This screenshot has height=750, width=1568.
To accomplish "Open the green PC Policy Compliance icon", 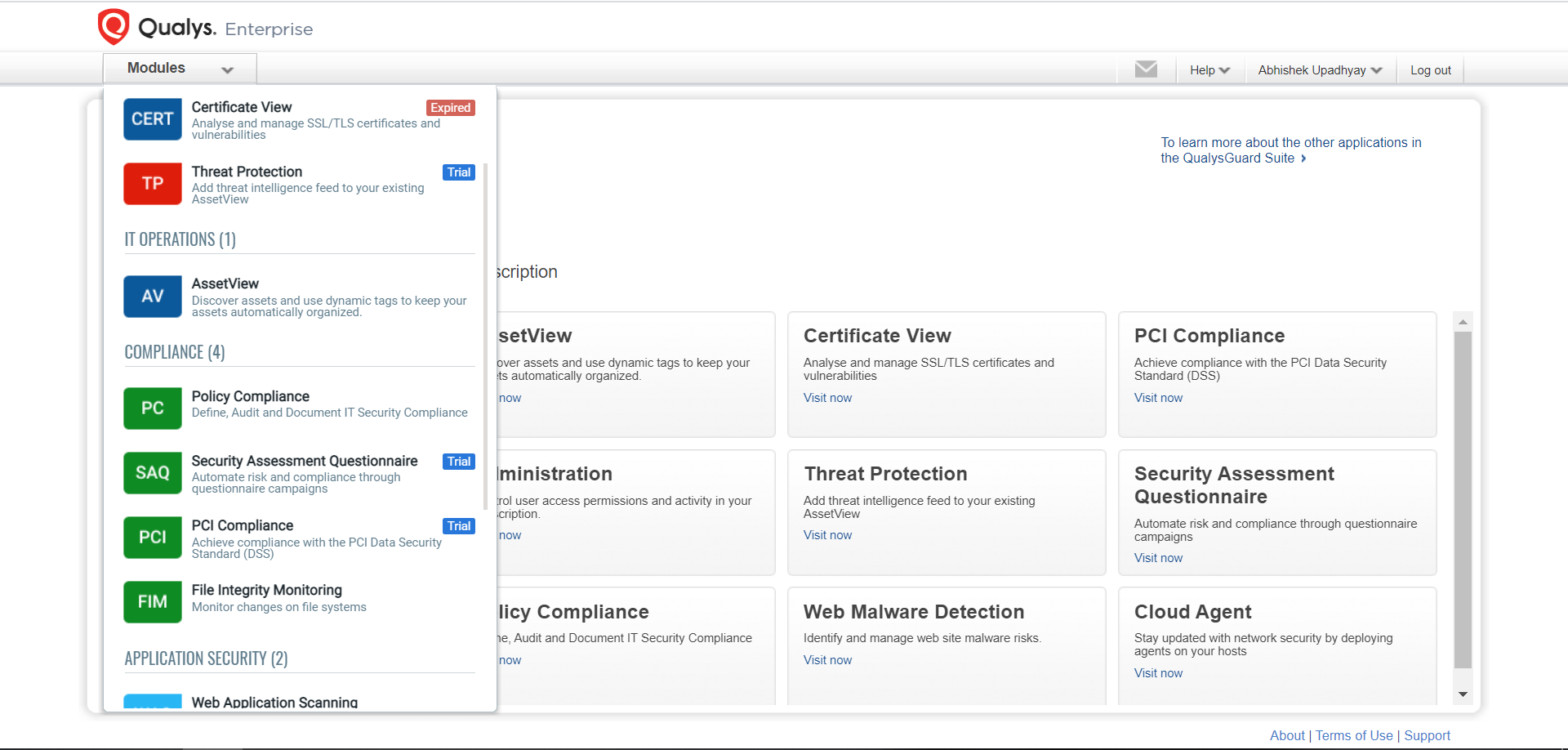I will (x=152, y=408).
